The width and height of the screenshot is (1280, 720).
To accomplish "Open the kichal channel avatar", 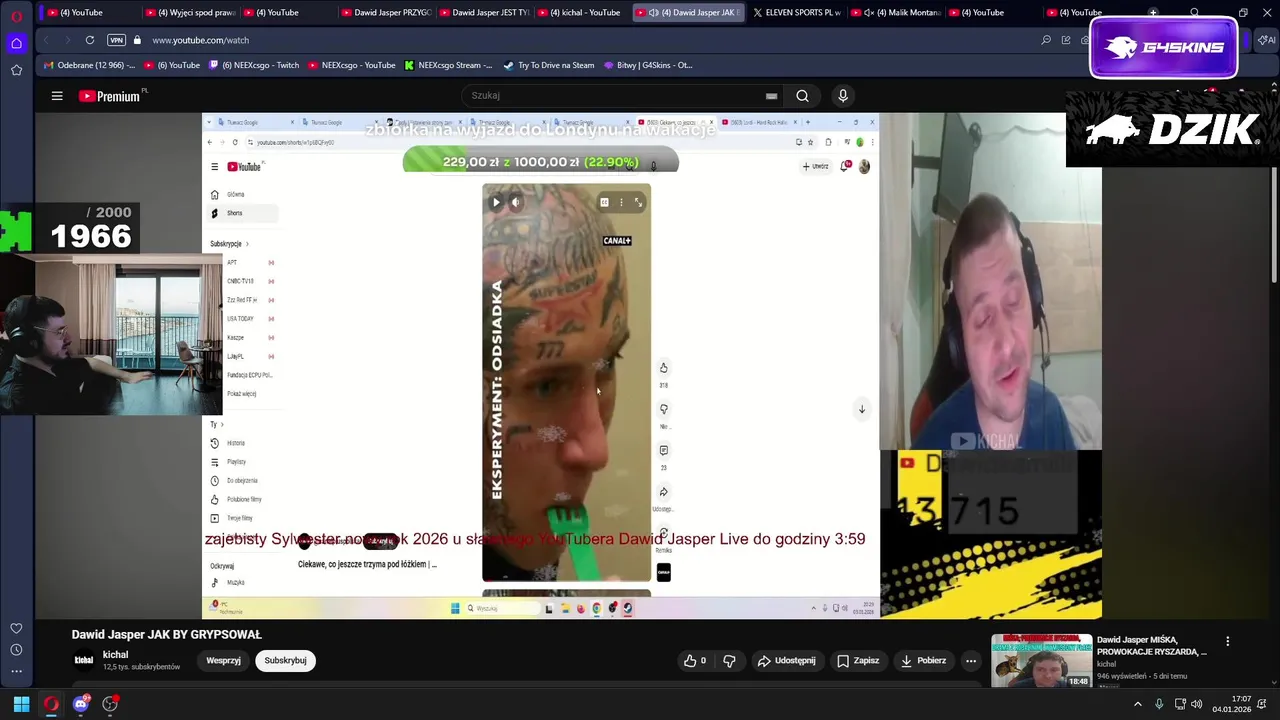I will point(84,660).
